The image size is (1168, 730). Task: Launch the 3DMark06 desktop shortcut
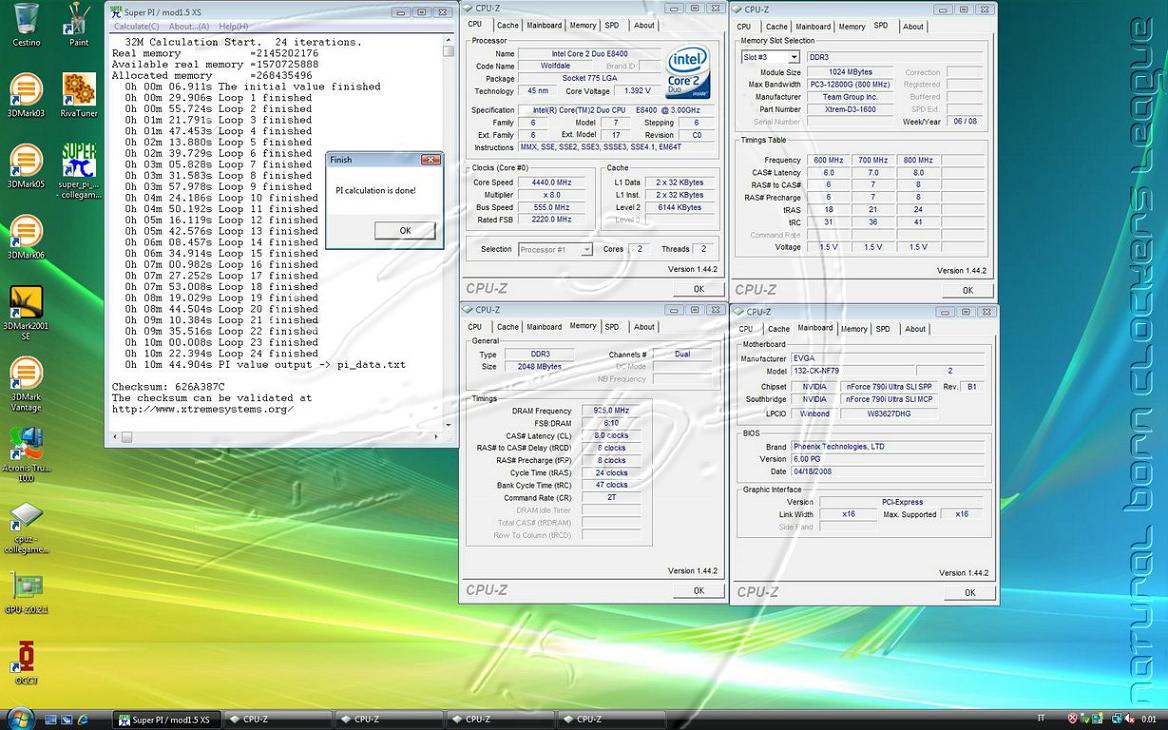26,237
